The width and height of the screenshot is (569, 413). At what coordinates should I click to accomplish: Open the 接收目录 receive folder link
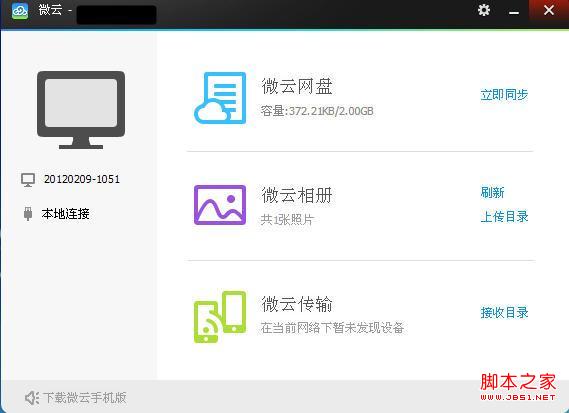click(504, 312)
